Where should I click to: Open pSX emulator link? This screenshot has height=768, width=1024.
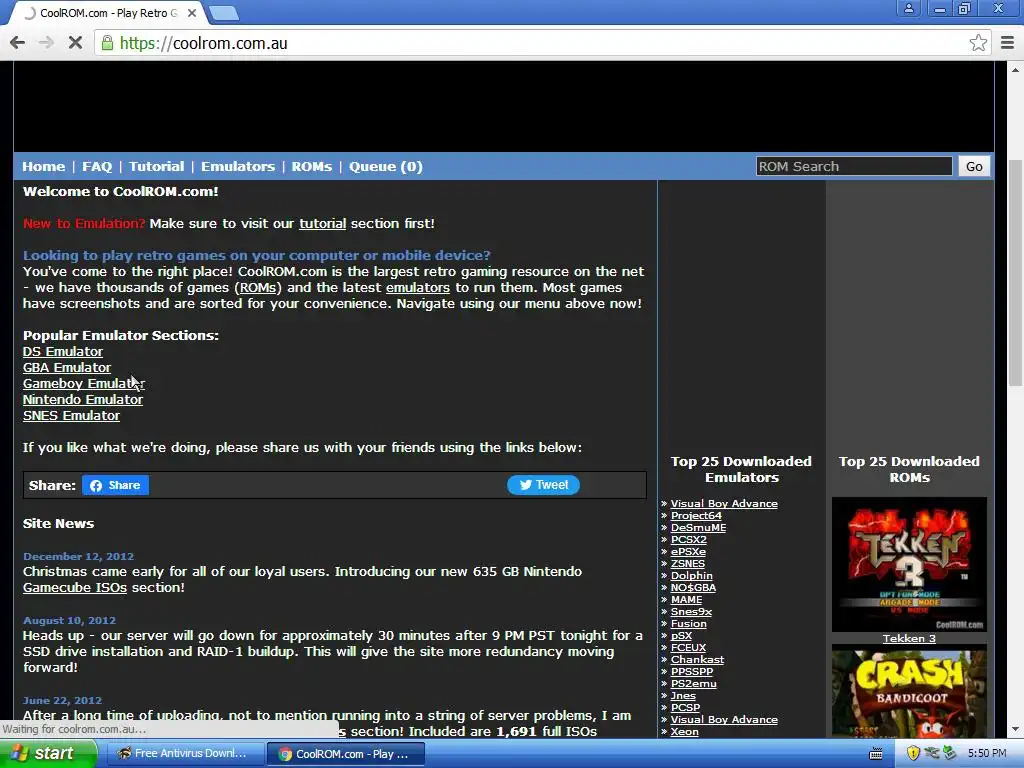(681, 635)
